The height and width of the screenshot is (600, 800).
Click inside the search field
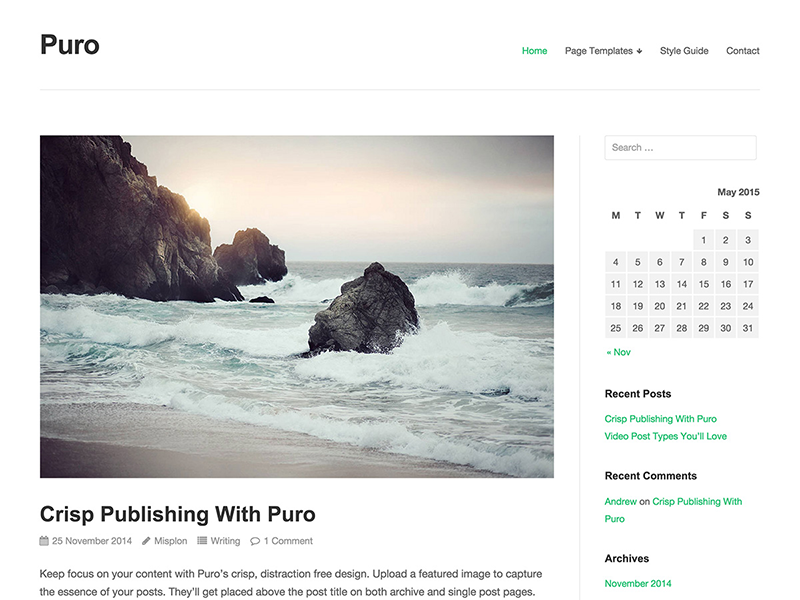pos(680,147)
